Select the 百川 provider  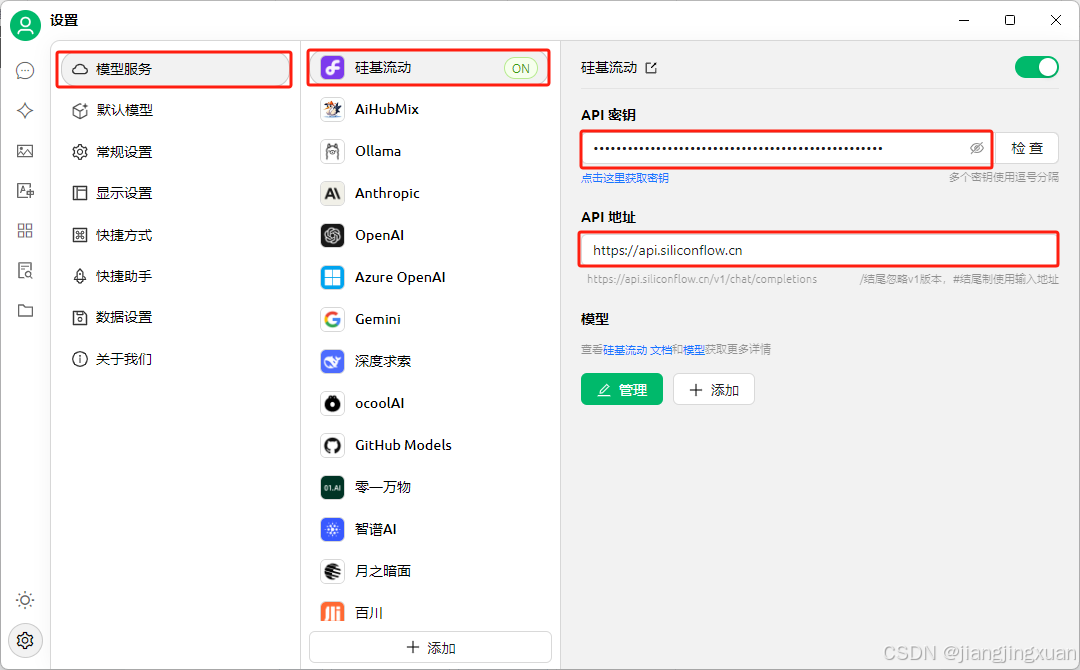pyautogui.click(x=430, y=611)
